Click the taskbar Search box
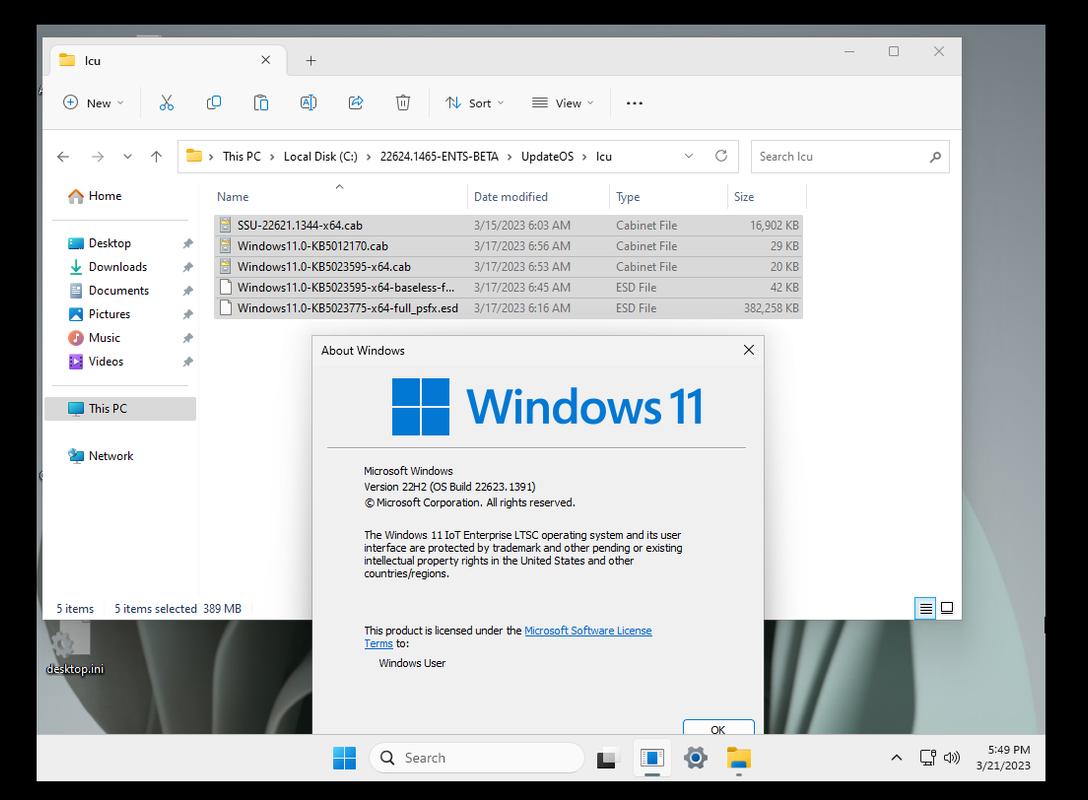This screenshot has height=800, width=1088. pos(477,758)
